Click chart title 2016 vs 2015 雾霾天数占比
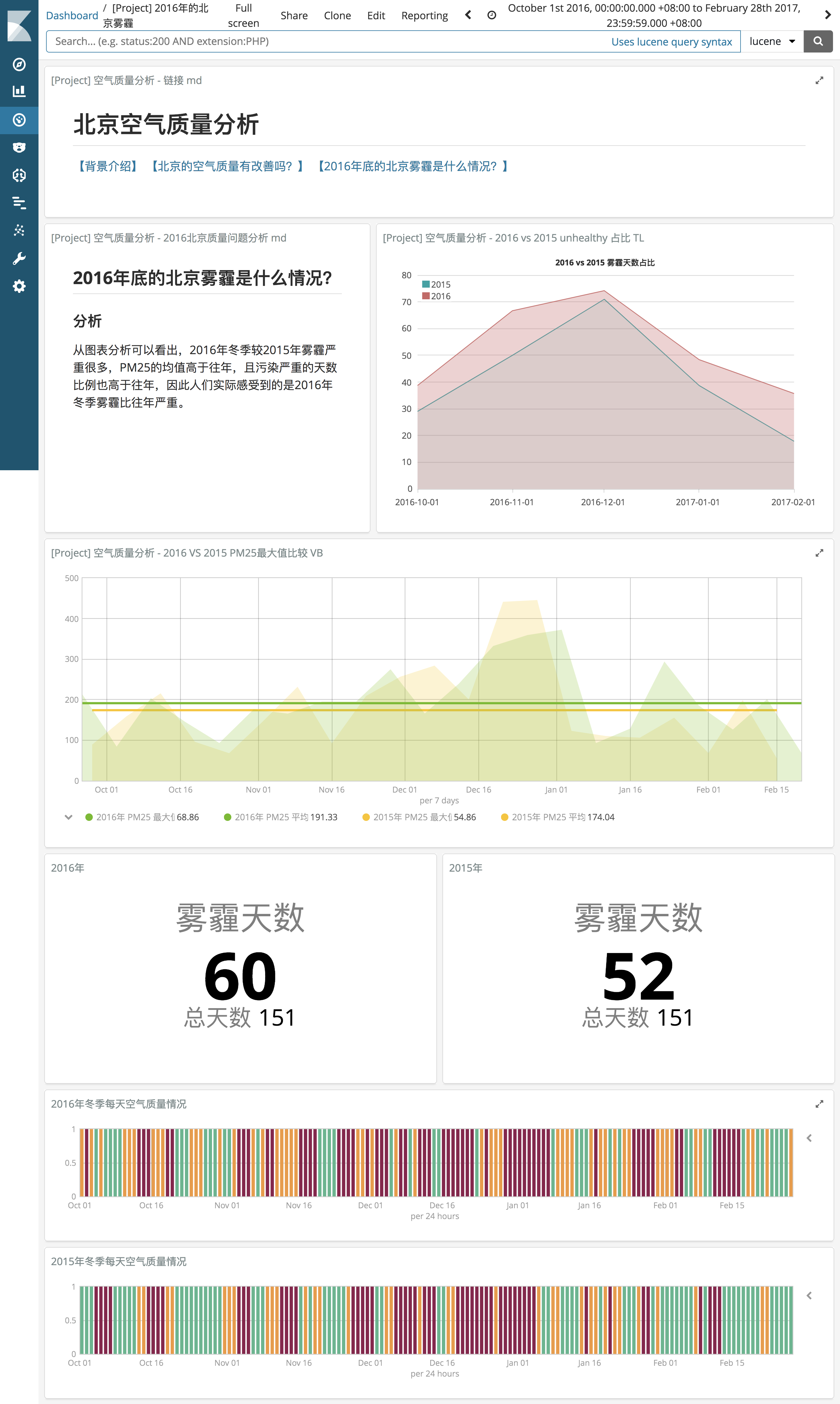This screenshot has width=840, height=1404. [x=605, y=263]
